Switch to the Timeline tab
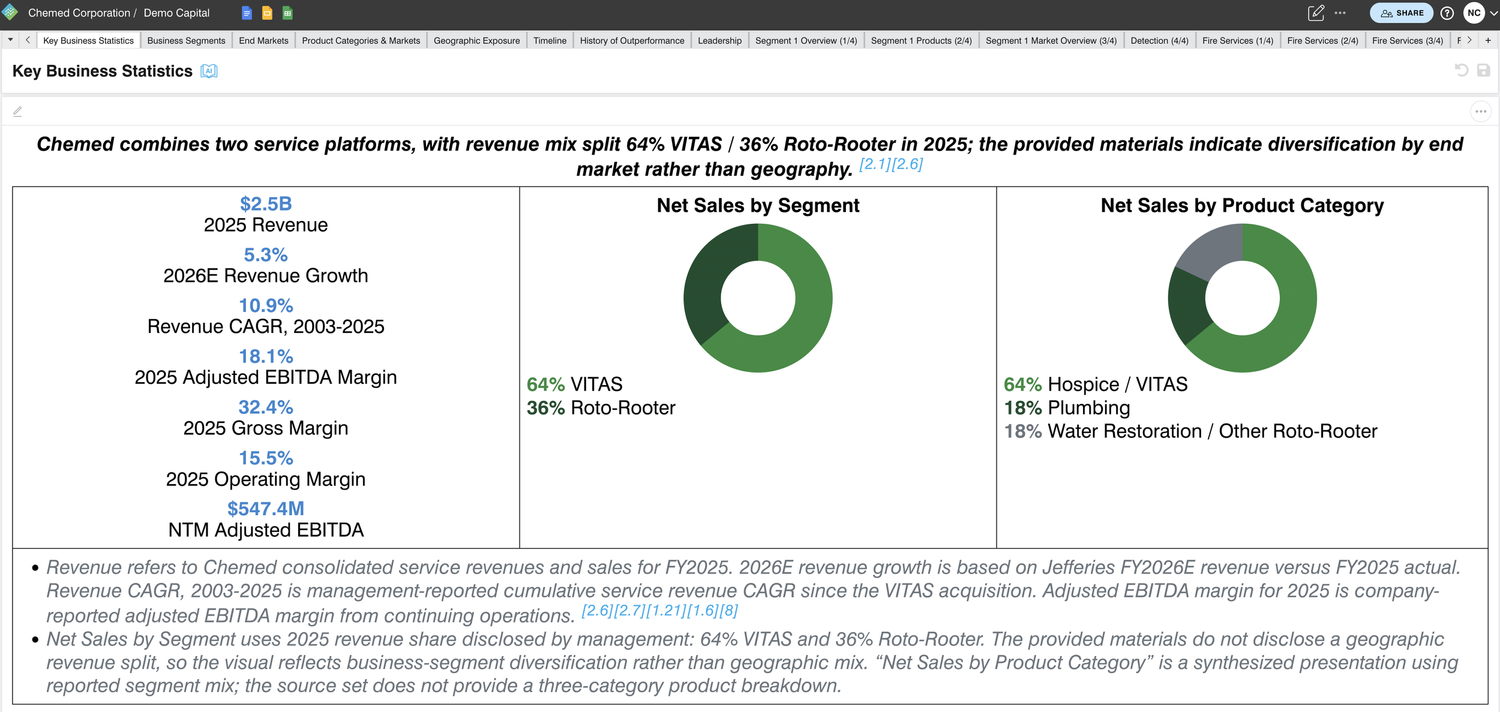1500x712 pixels. point(550,41)
